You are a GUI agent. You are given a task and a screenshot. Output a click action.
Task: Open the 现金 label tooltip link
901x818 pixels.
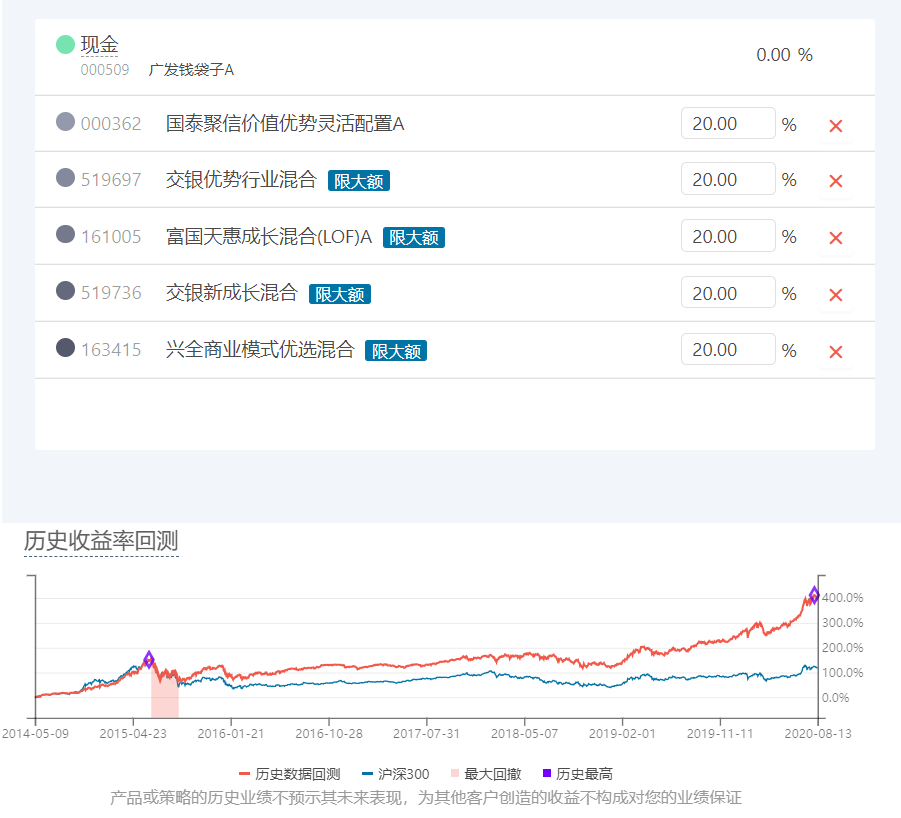tap(99, 45)
